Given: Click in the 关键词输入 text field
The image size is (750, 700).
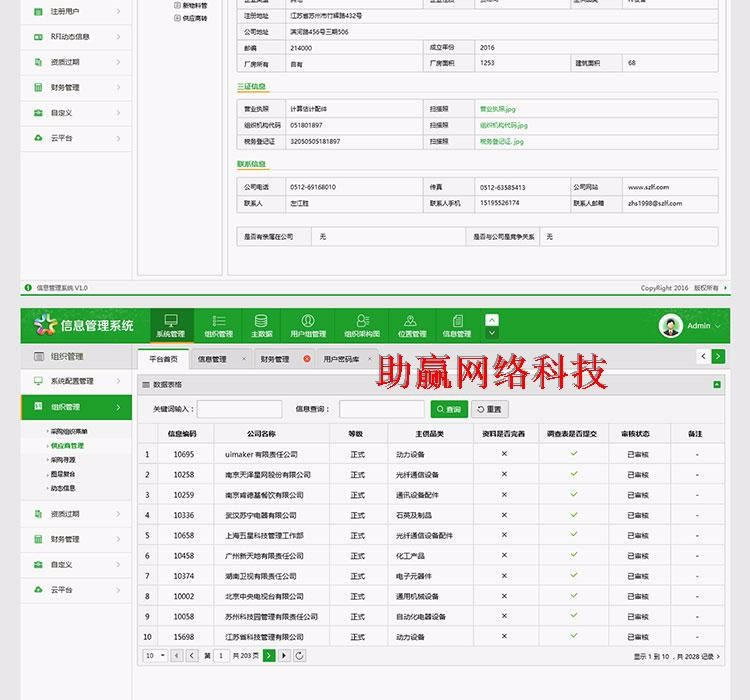Looking at the screenshot, I should click(240, 409).
